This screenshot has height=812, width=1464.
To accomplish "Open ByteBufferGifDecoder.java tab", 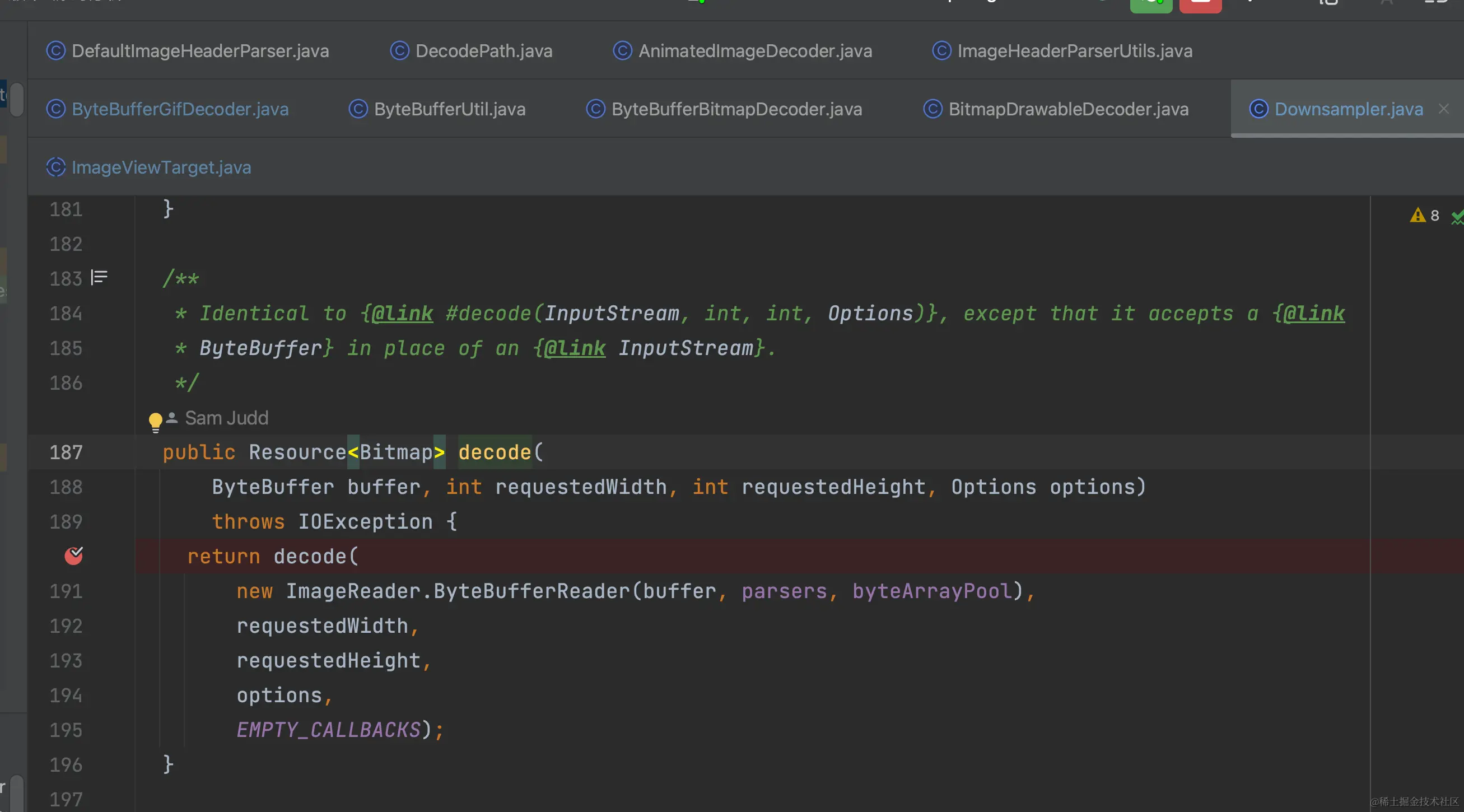I will [167, 109].
